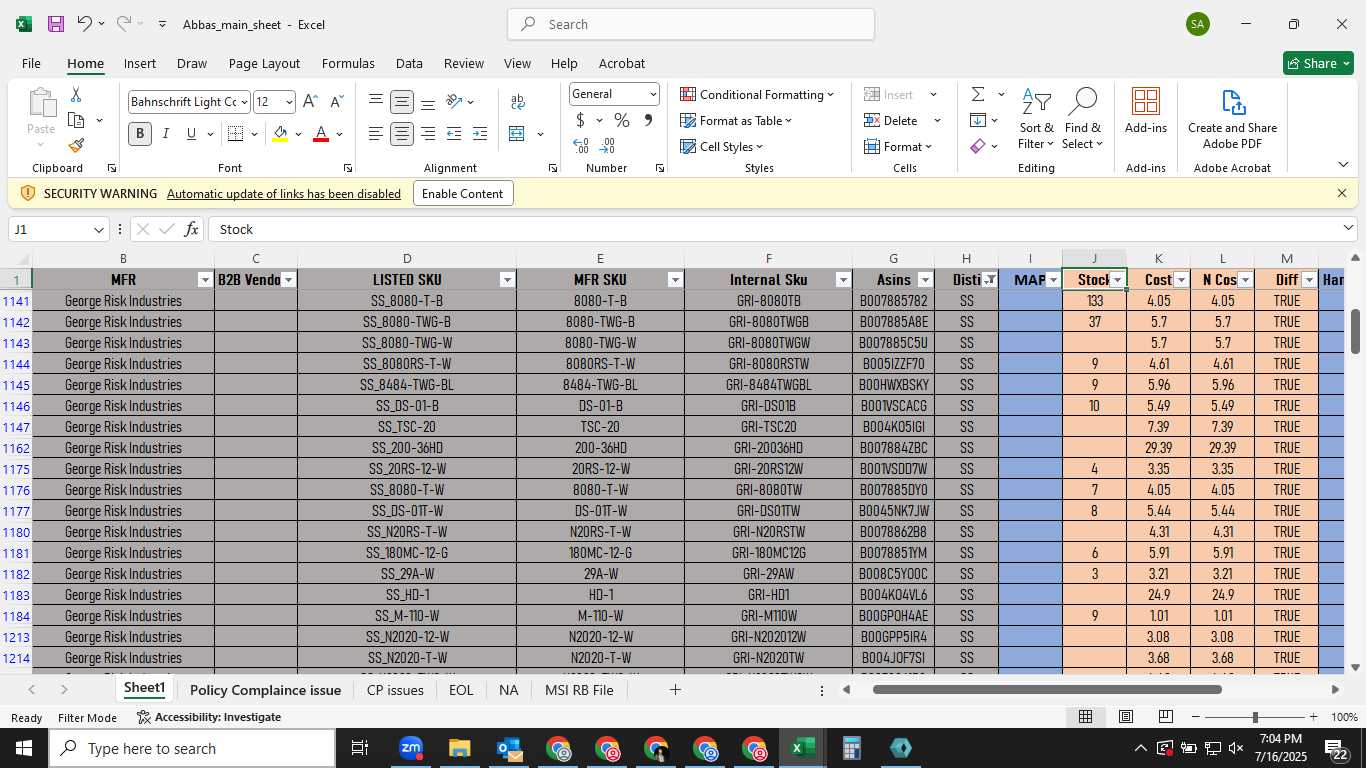
Task: Apply the yellow fill color
Action: pyautogui.click(x=280, y=134)
